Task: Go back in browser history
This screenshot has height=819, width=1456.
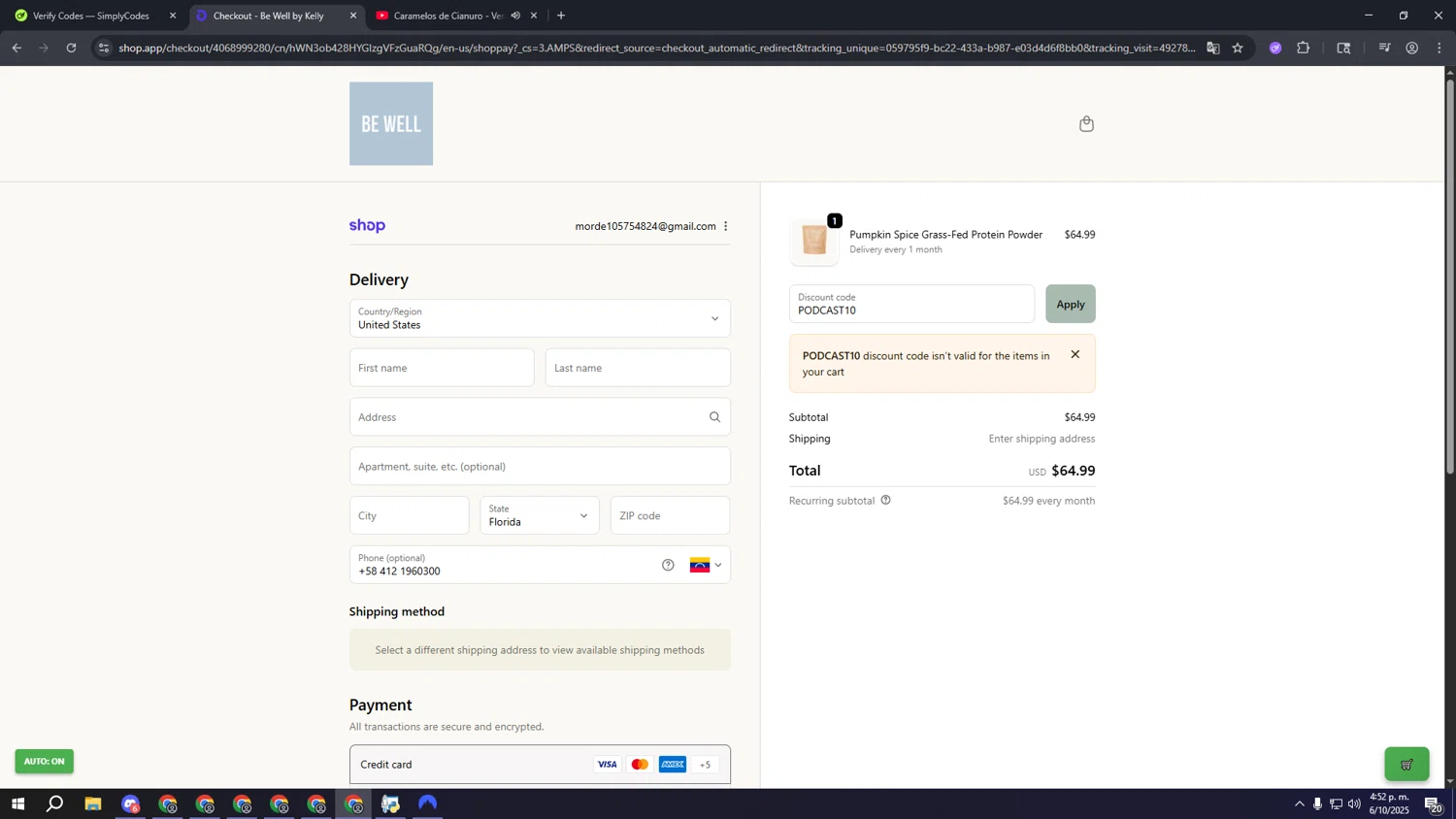Action: (x=17, y=48)
